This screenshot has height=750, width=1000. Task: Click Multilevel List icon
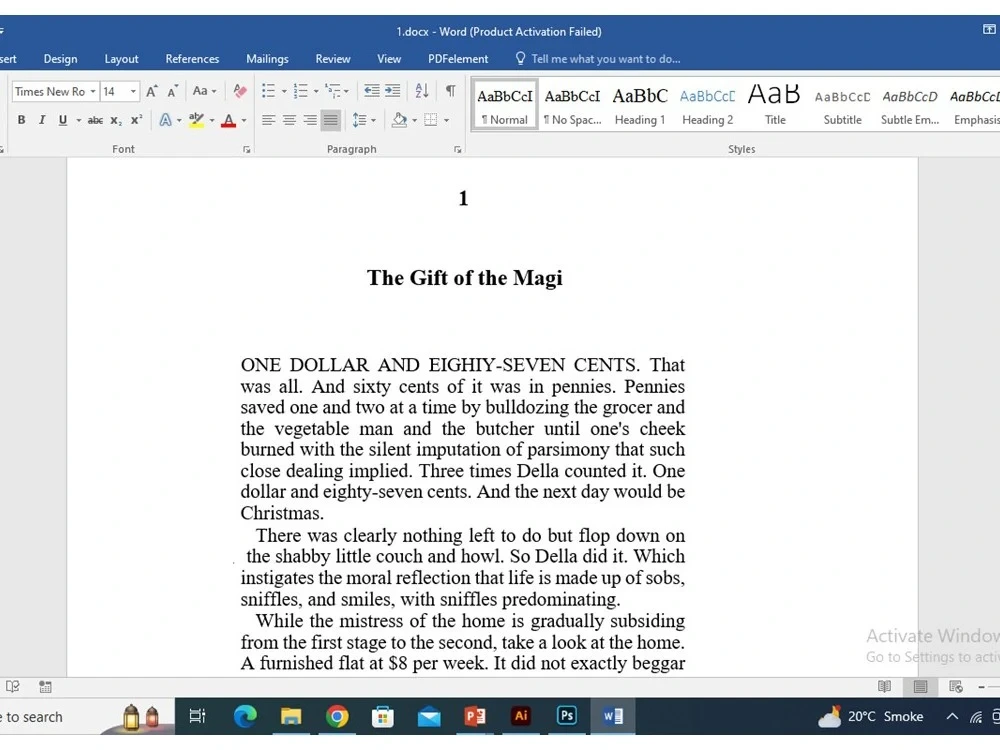(332, 91)
